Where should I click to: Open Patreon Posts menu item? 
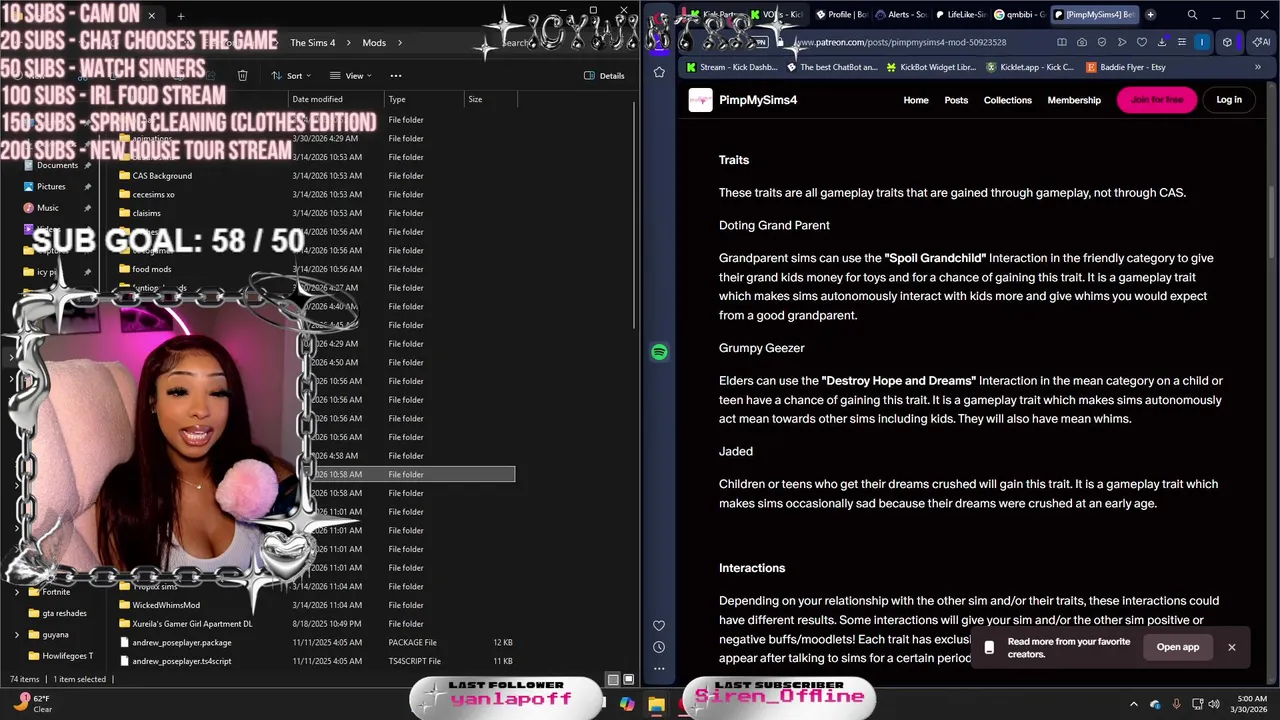pyautogui.click(x=956, y=100)
